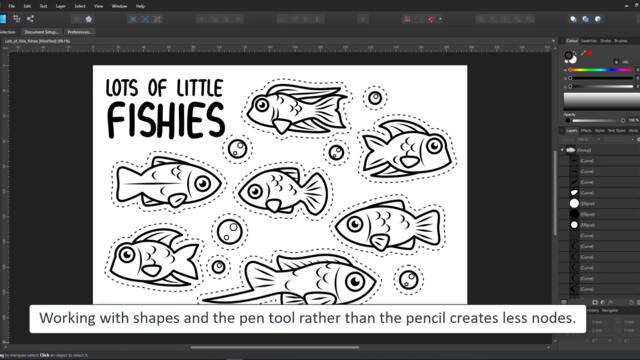Click the adjustments icon below Layers list
Image resolution: width=640 pixels, height=360 pixels.
[603, 302]
